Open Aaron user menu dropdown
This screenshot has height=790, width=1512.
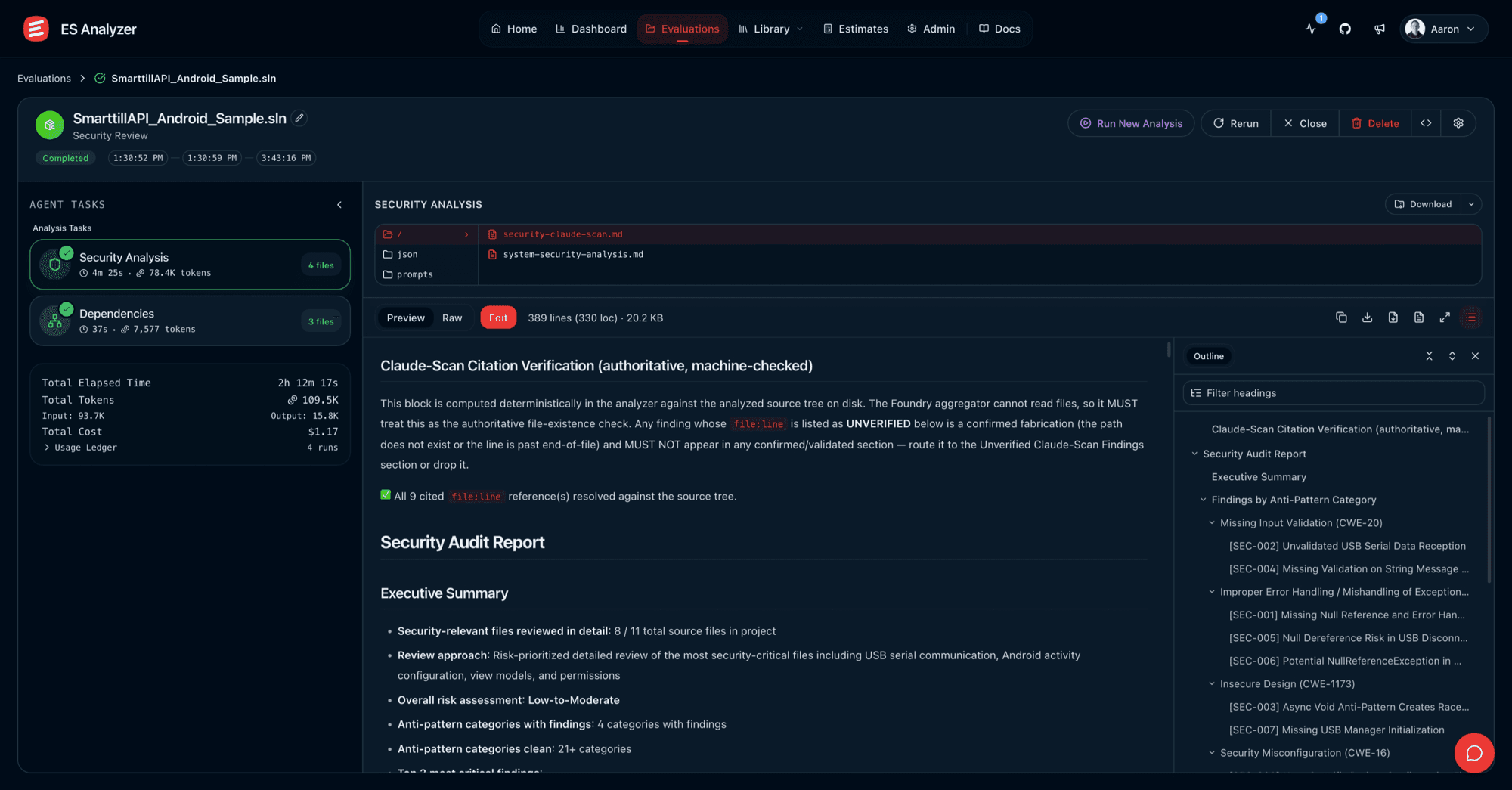pos(1444,29)
